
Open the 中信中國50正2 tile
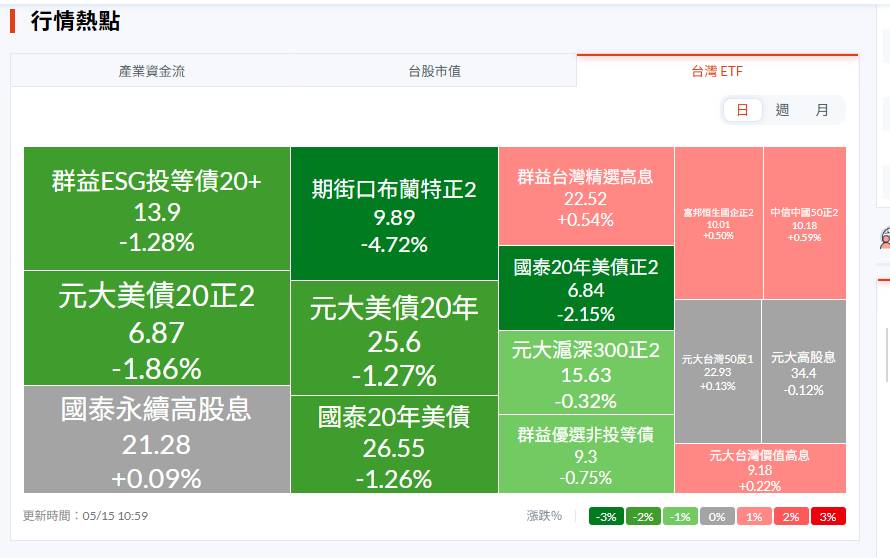[805, 223]
